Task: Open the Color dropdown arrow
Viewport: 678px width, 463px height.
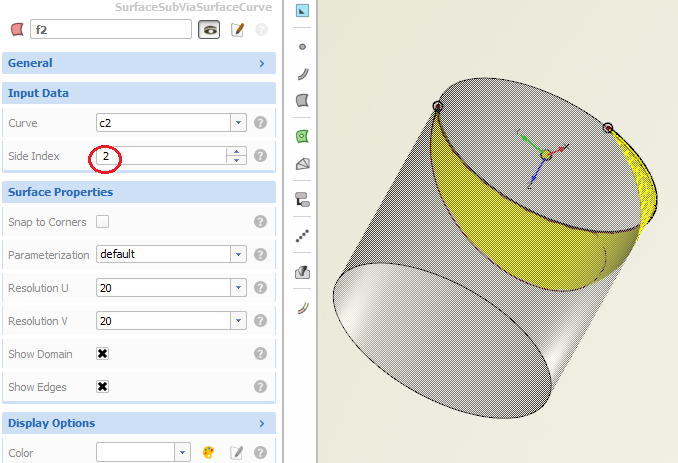Action: pyautogui.click(x=182, y=452)
